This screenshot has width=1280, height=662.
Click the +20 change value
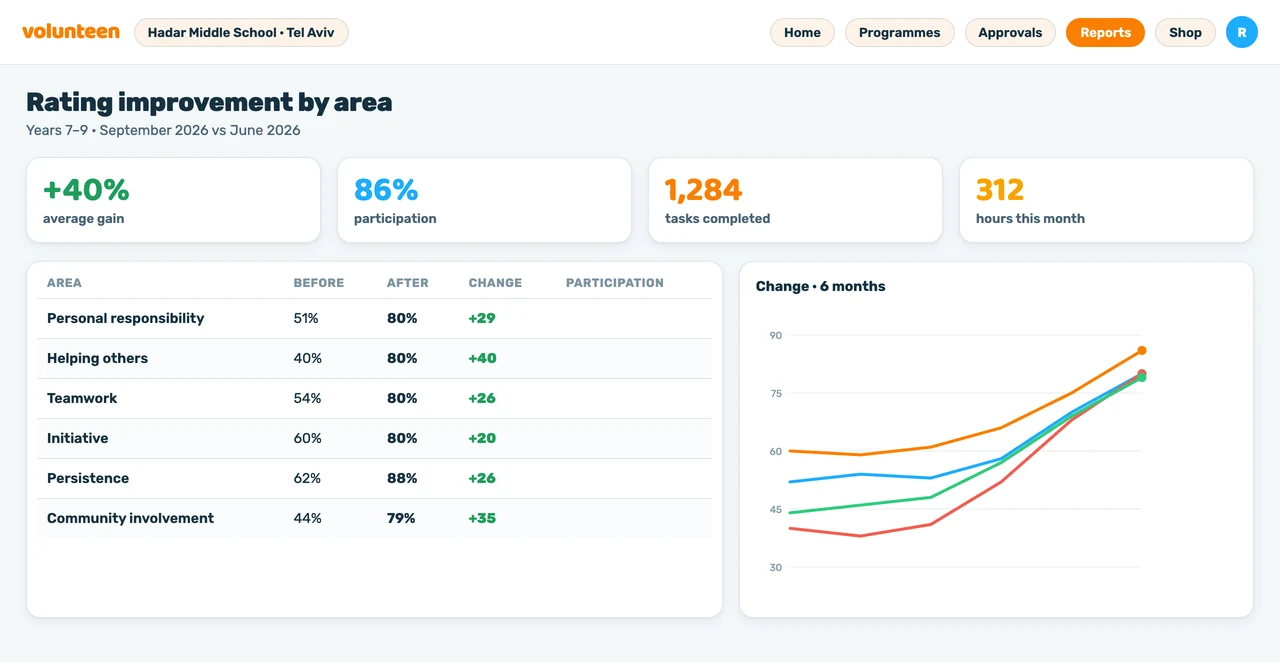click(x=482, y=438)
